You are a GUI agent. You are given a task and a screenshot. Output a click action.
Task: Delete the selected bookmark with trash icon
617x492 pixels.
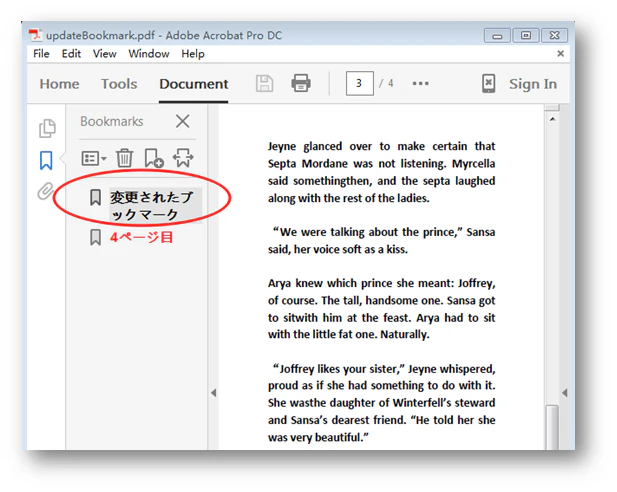click(125, 158)
